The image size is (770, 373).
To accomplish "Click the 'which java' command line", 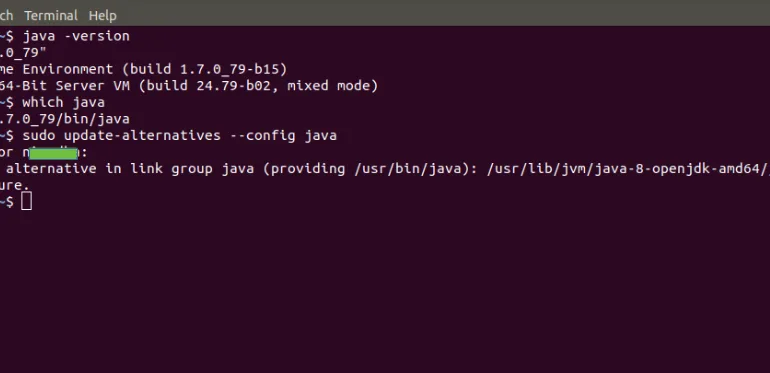I will (x=63, y=103).
